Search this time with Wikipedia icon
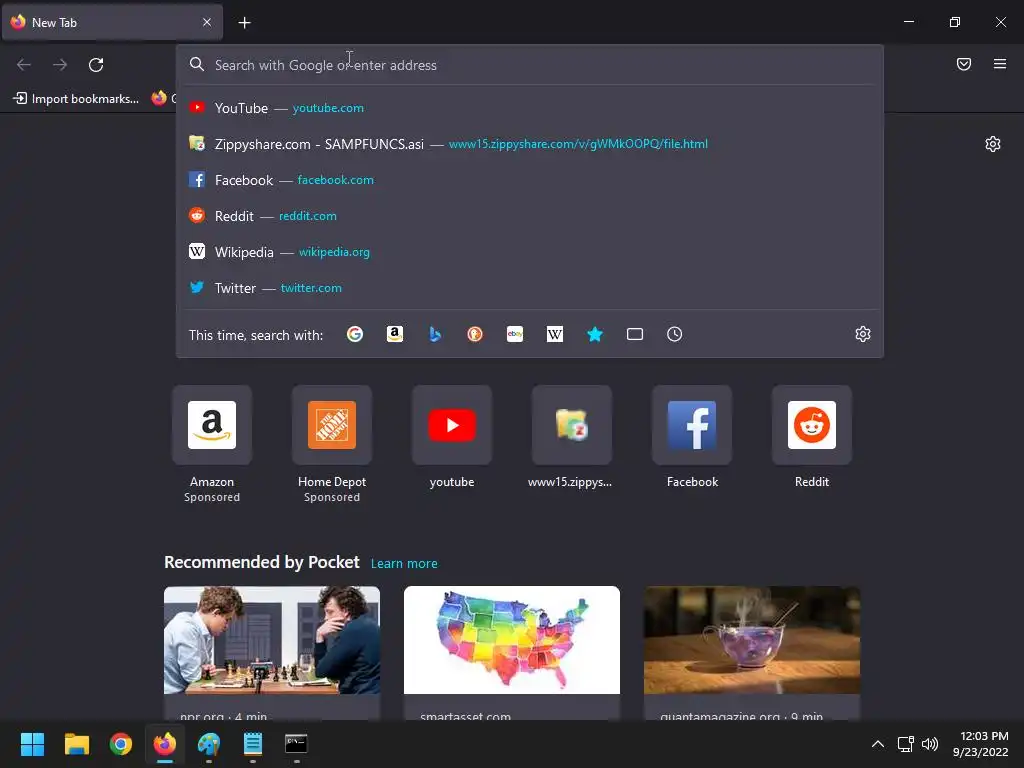 click(x=554, y=334)
